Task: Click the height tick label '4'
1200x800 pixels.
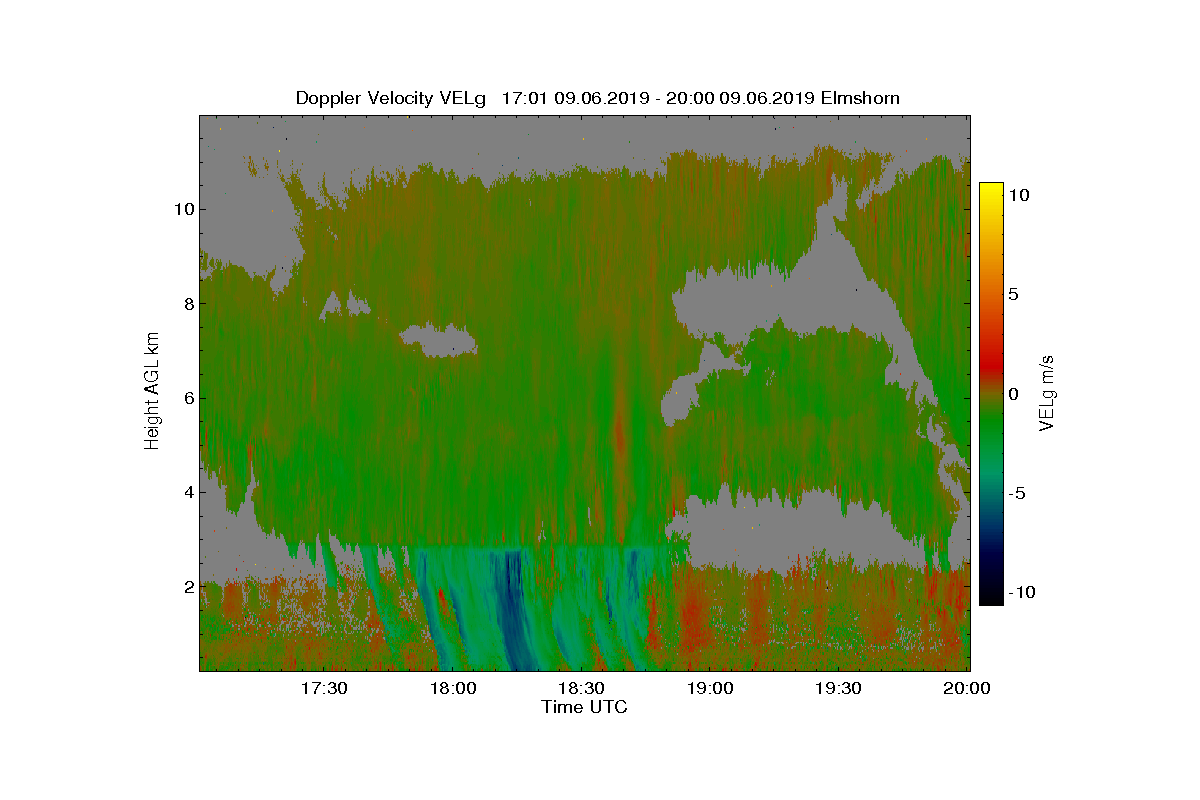Action: point(188,492)
